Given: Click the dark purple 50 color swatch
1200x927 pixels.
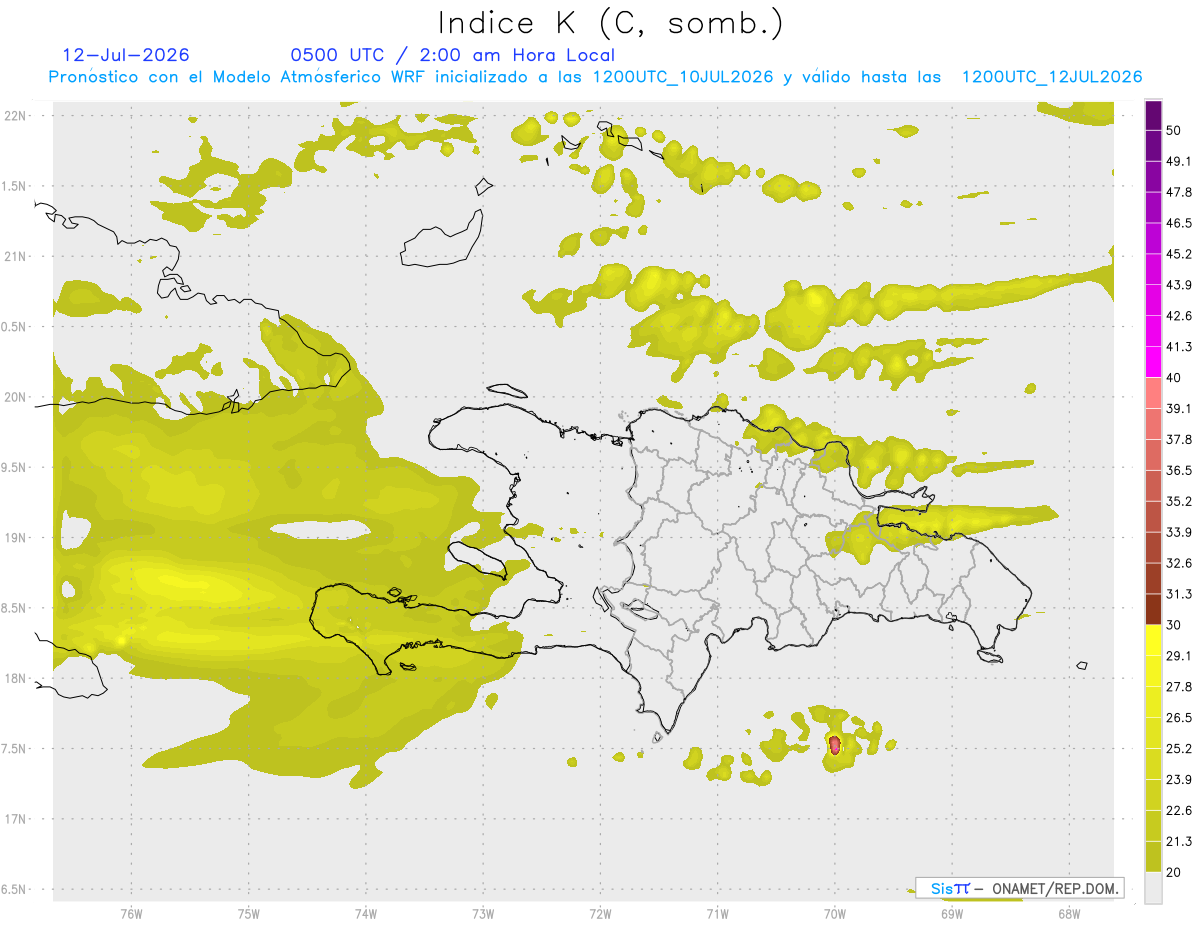Looking at the screenshot, I should pyautogui.click(x=1153, y=115).
